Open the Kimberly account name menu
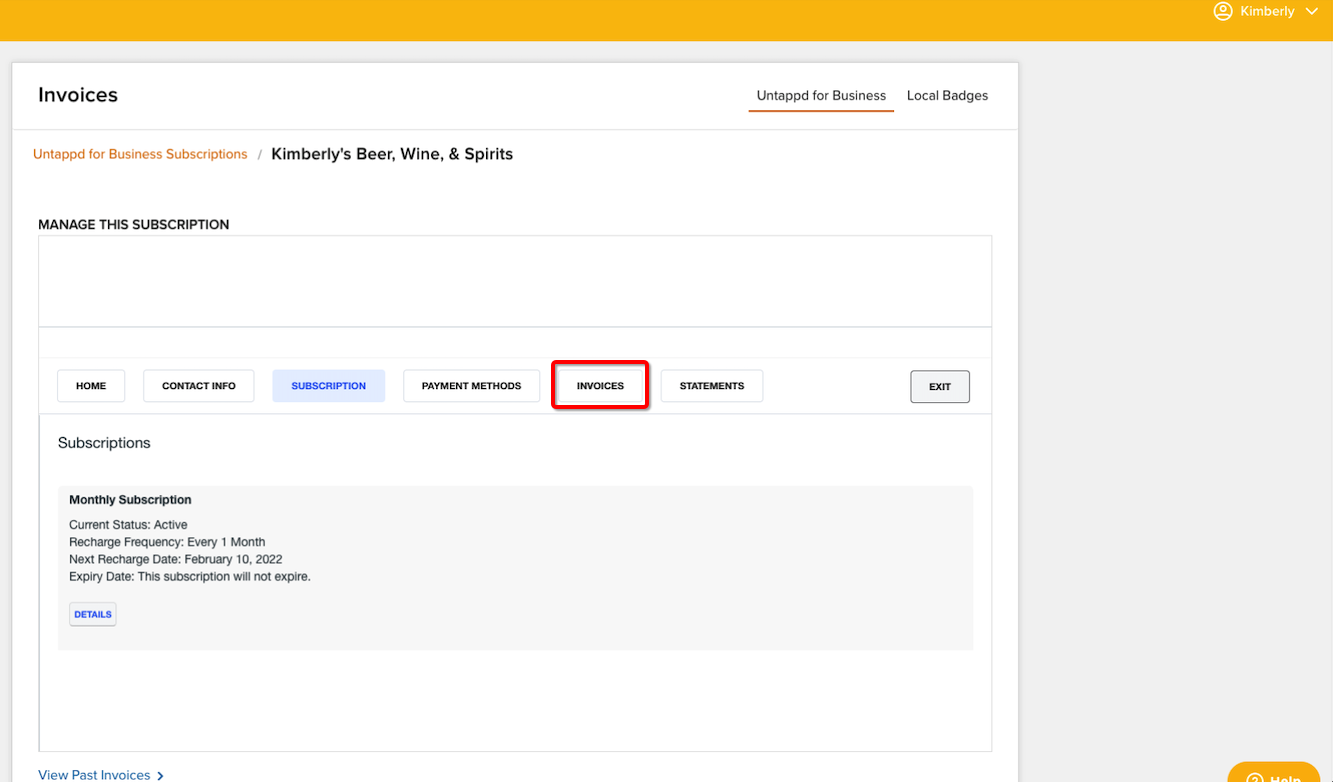The height and width of the screenshot is (782, 1333). point(1267,11)
